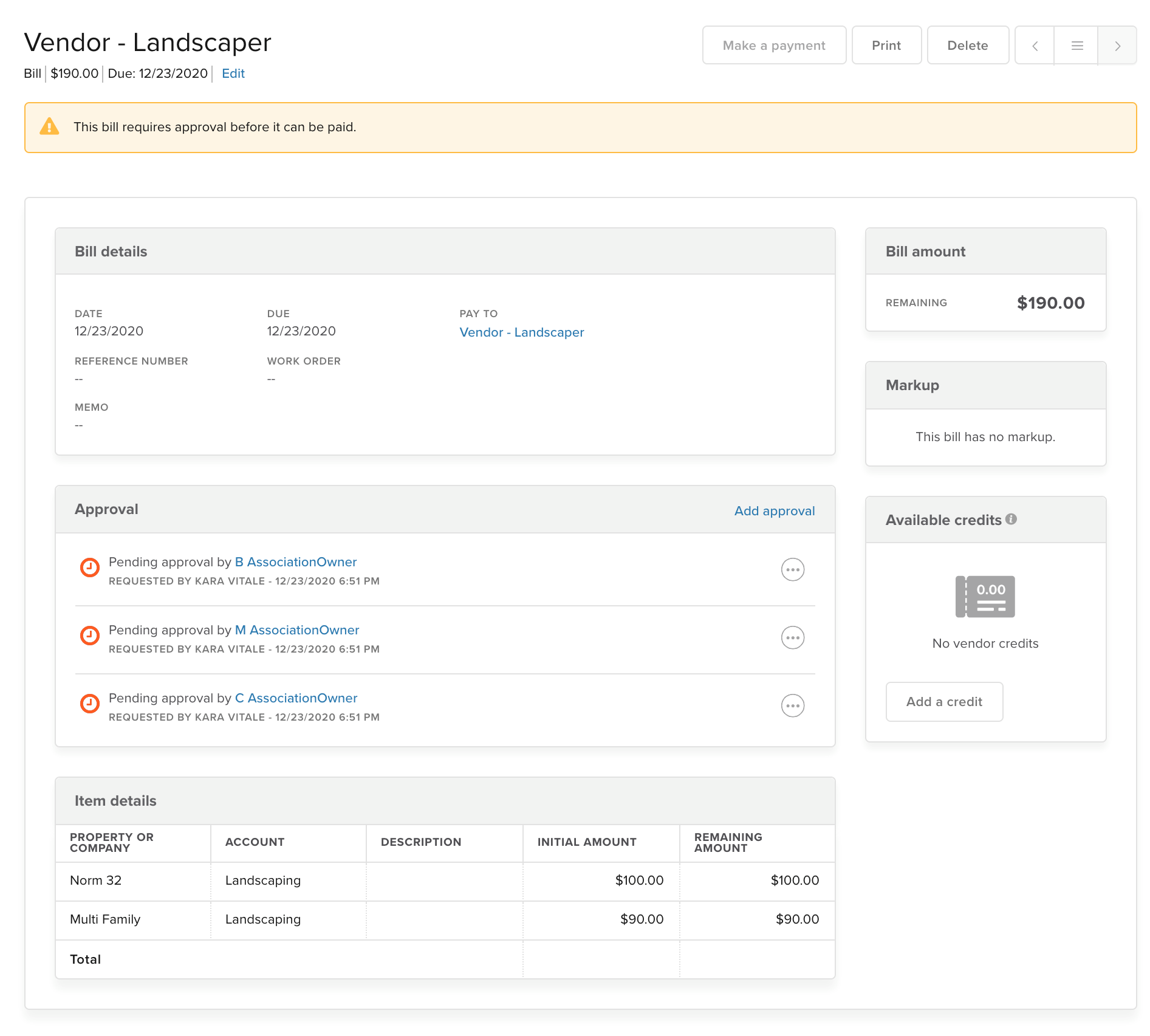Click the 'Due: 12/23/2020' header text
Viewport: 1150px width, 1036px height.
click(x=158, y=74)
